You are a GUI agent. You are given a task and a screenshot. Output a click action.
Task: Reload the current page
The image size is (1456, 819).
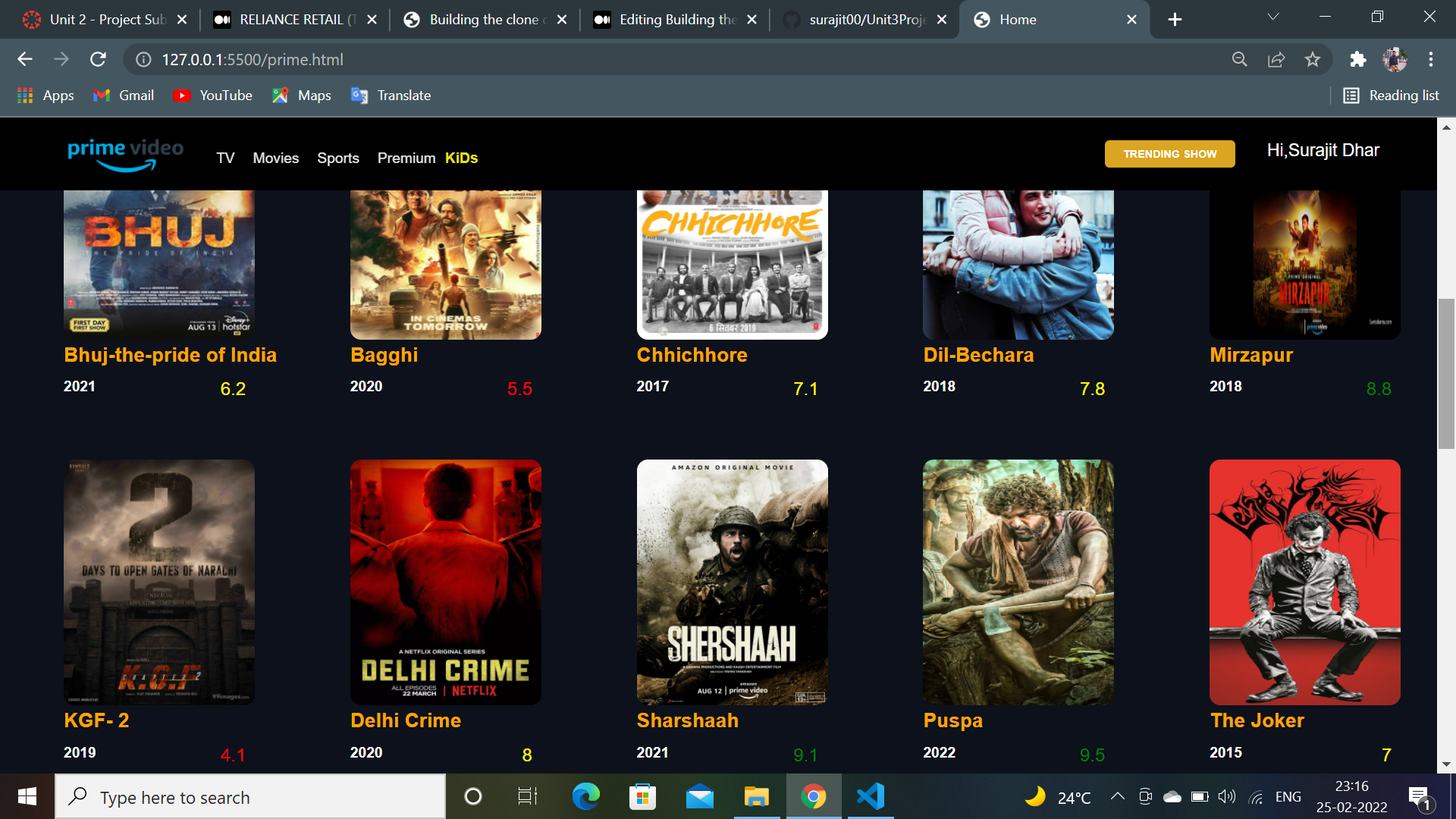pos(98,59)
